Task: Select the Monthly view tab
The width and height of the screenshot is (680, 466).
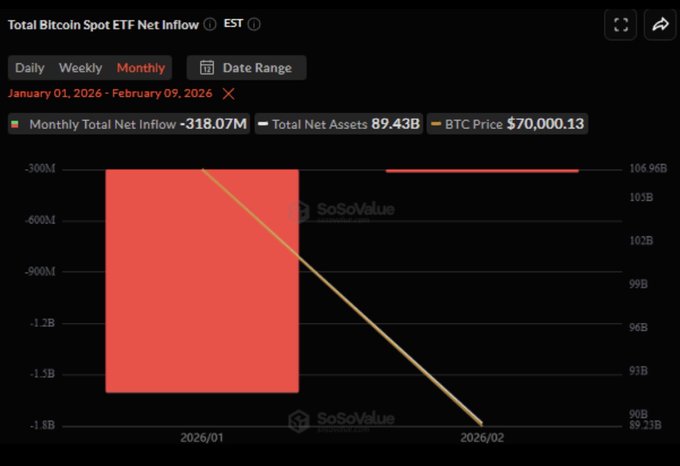Action: (141, 68)
